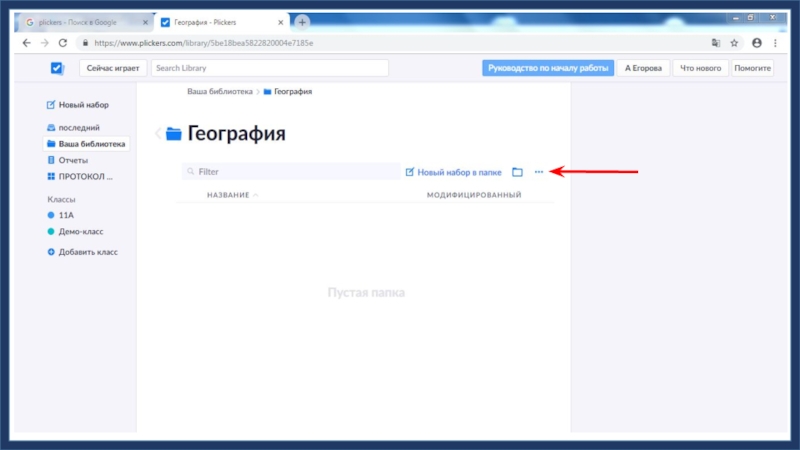Open Ваша библиотека in the sidebar

coord(91,144)
